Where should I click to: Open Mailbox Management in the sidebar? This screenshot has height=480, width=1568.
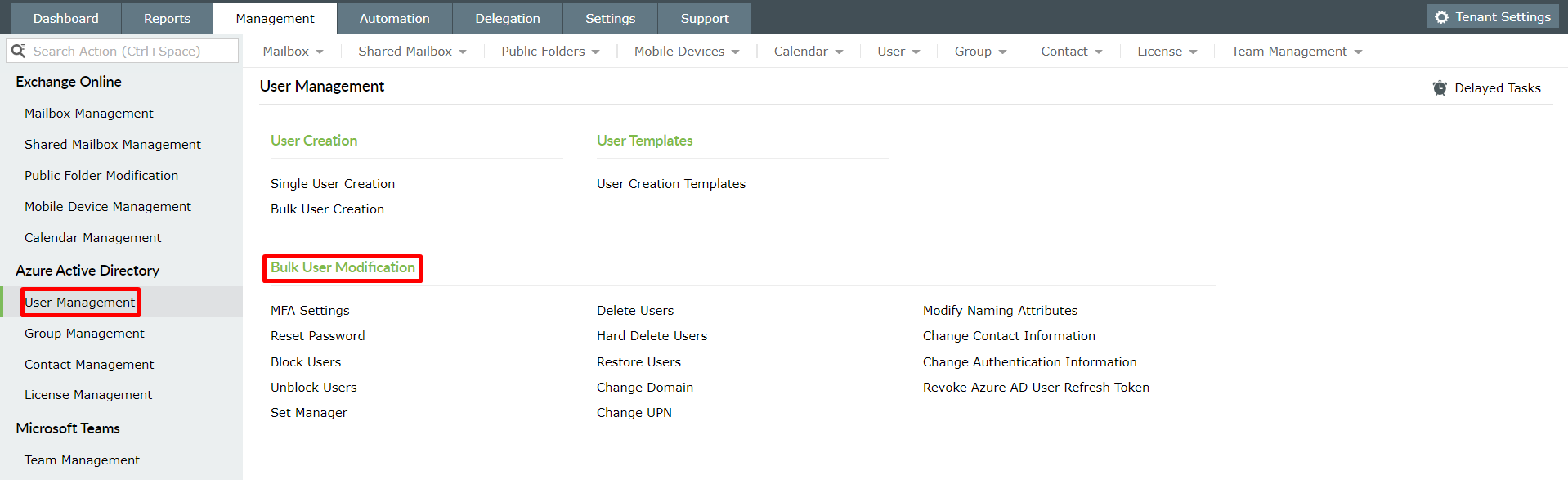pos(89,114)
